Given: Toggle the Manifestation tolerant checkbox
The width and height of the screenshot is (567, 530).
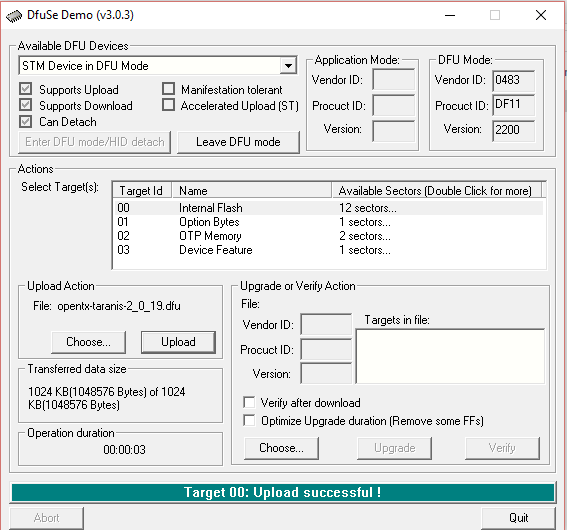Looking at the screenshot, I should (x=169, y=89).
